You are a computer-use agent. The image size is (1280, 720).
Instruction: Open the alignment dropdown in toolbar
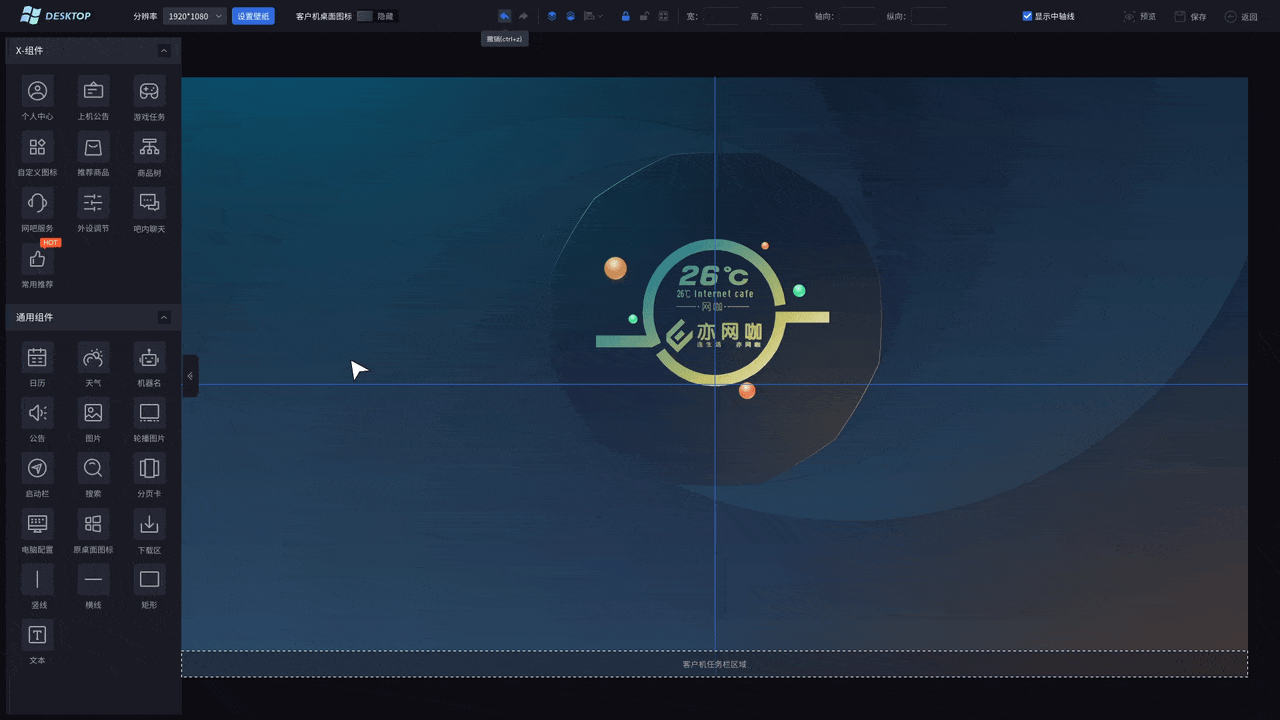(x=594, y=16)
